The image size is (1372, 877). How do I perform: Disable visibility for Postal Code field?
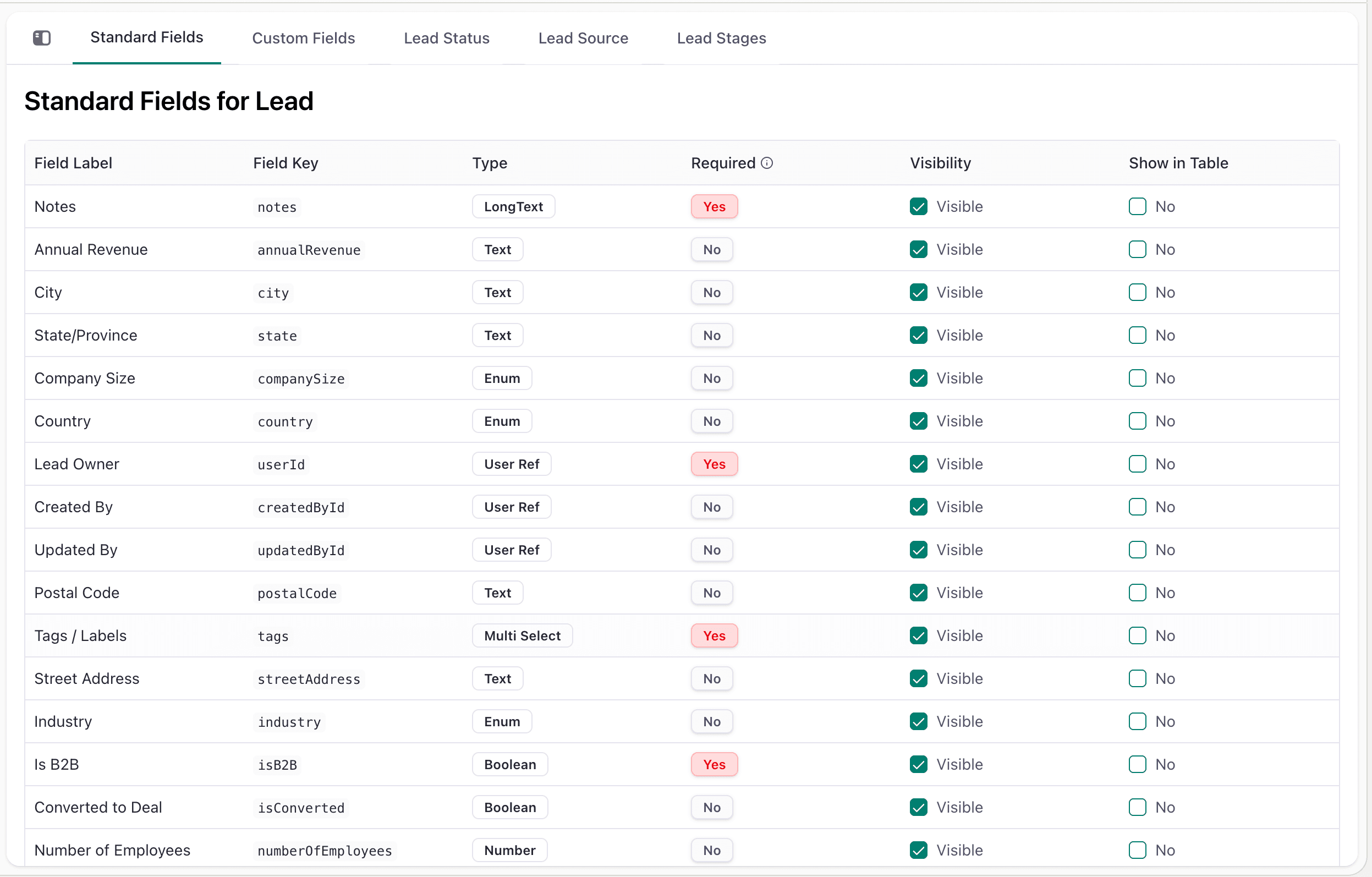pos(919,593)
